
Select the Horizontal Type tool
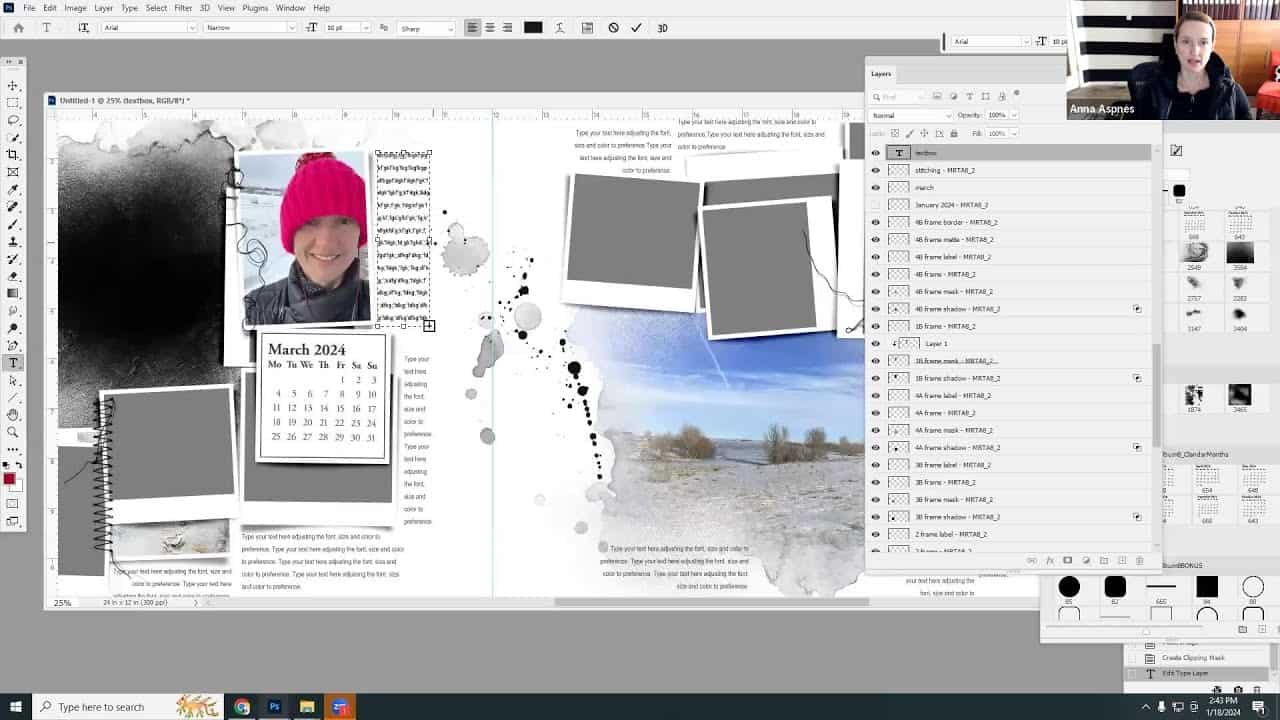[x=13, y=362]
